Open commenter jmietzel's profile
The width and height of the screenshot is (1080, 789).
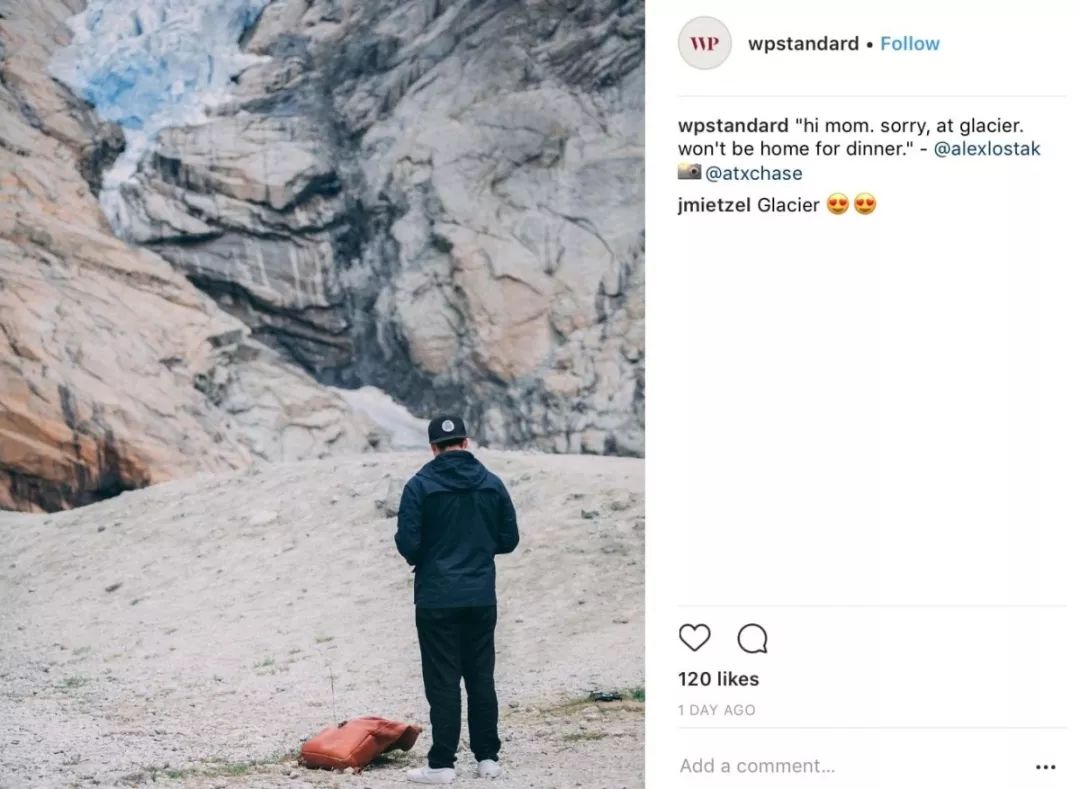[714, 205]
